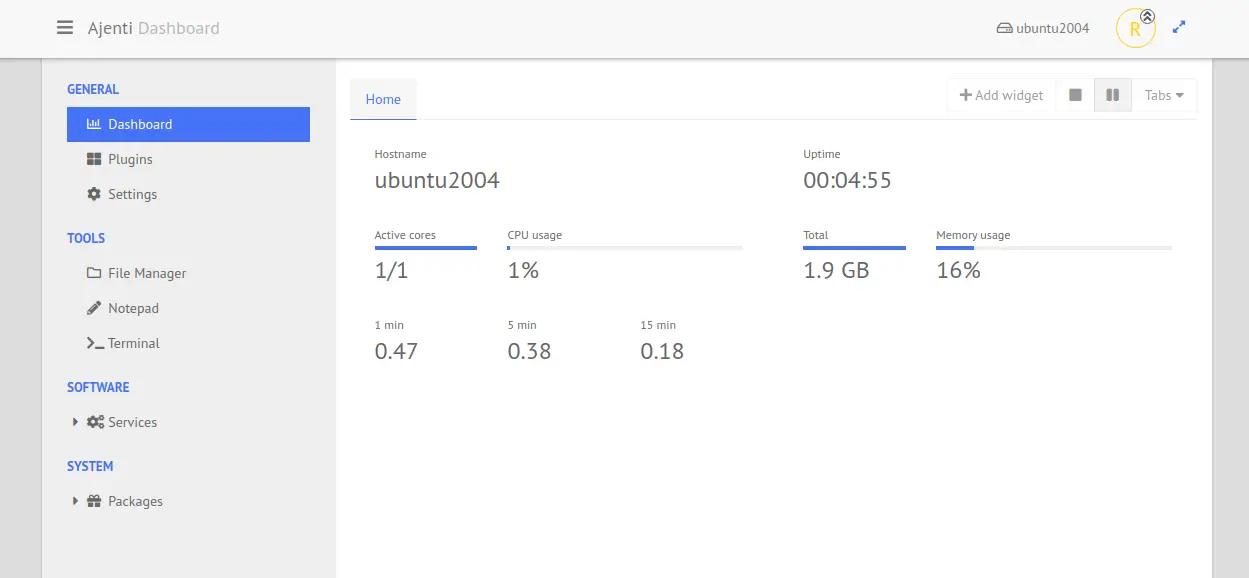Viewport: 1249px width, 578px height.
Task: Open the user avatar R icon
Action: 1135,28
